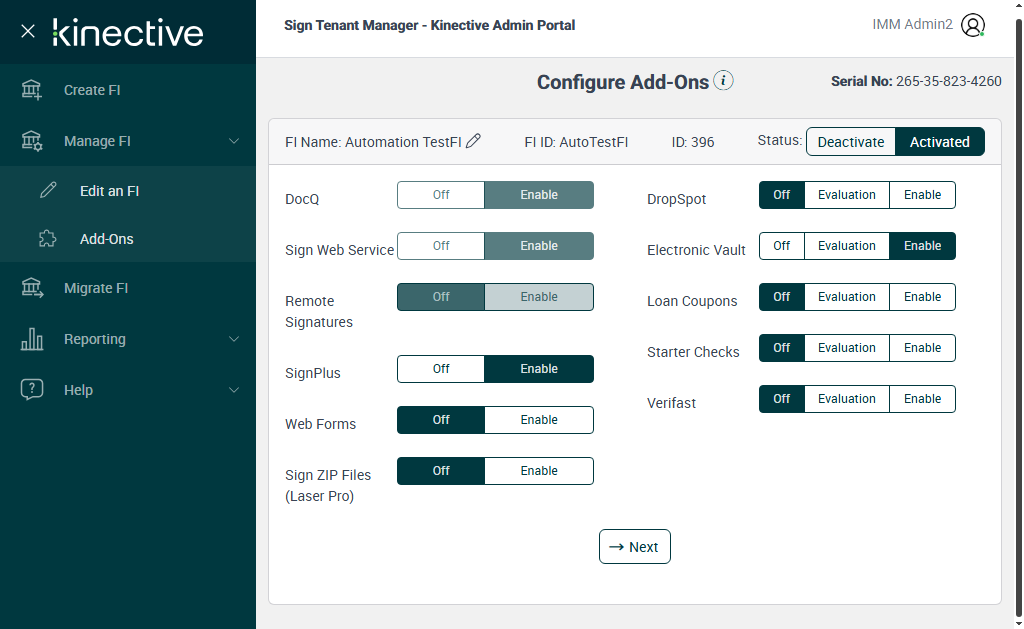This screenshot has height=629, width=1024.
Task: Enable Loan Coupons add-on
Action: (x=922, y=297)
